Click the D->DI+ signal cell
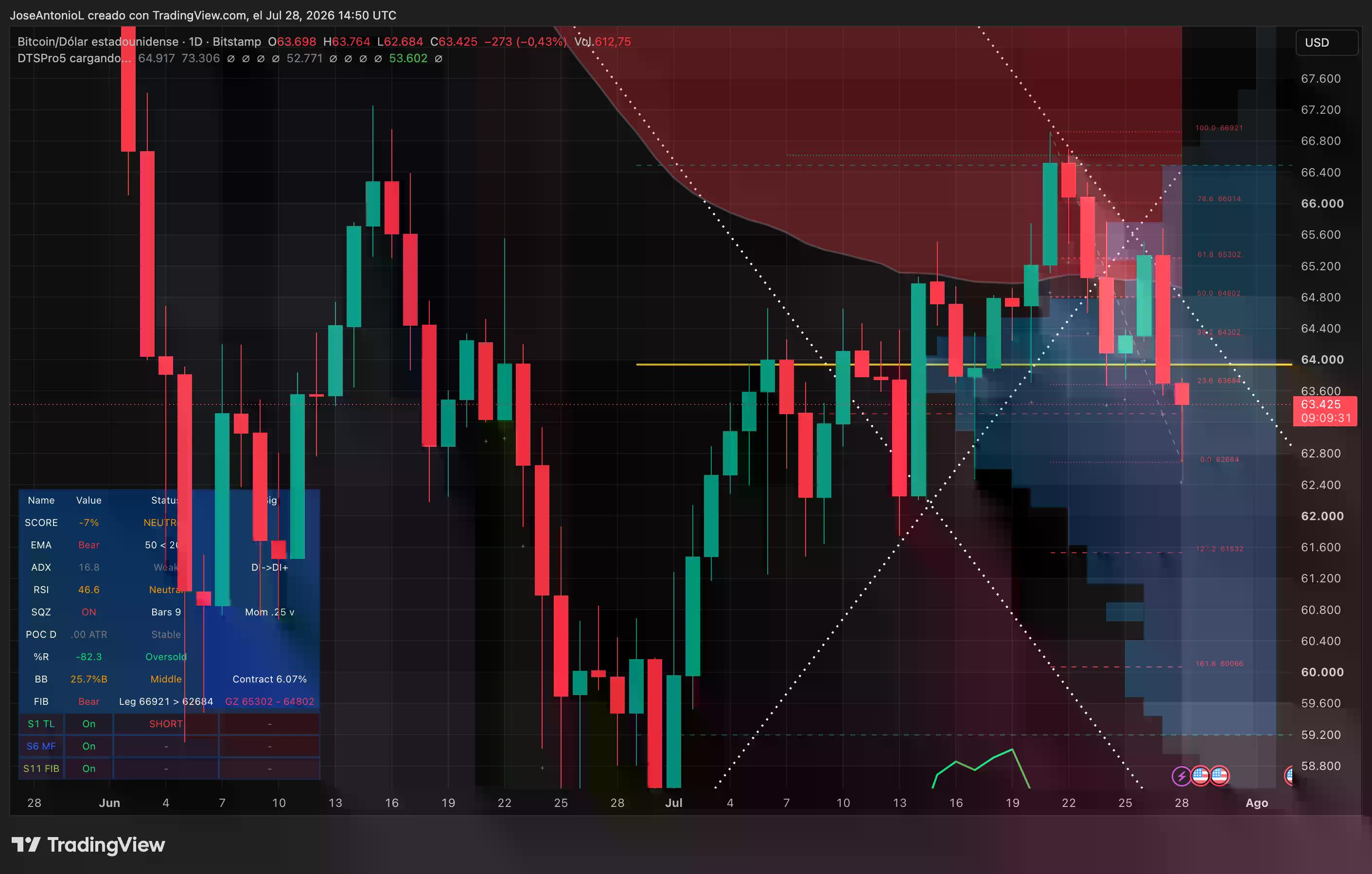The image size is (1372, 874). (269, 567)
